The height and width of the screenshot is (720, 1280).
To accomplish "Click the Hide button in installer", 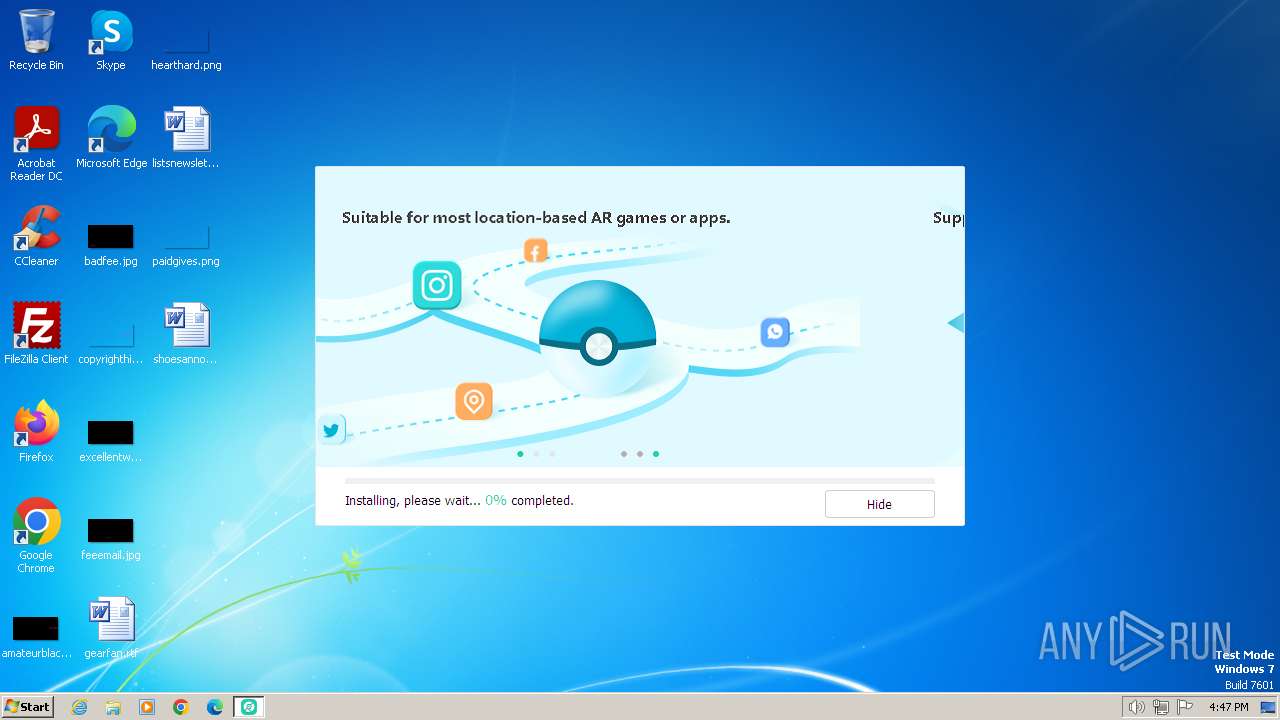I will (879, 504).
